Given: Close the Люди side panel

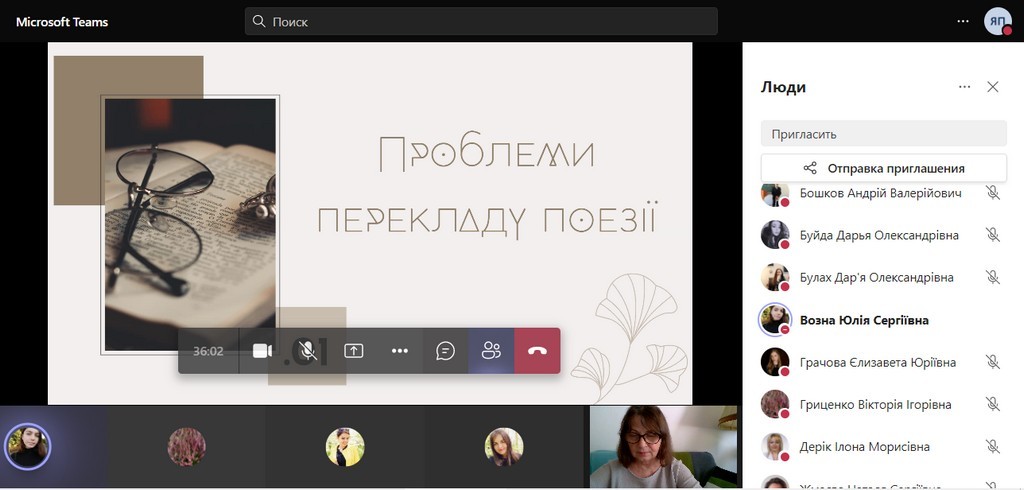Looking at the screenshot, I should (993, 87).
